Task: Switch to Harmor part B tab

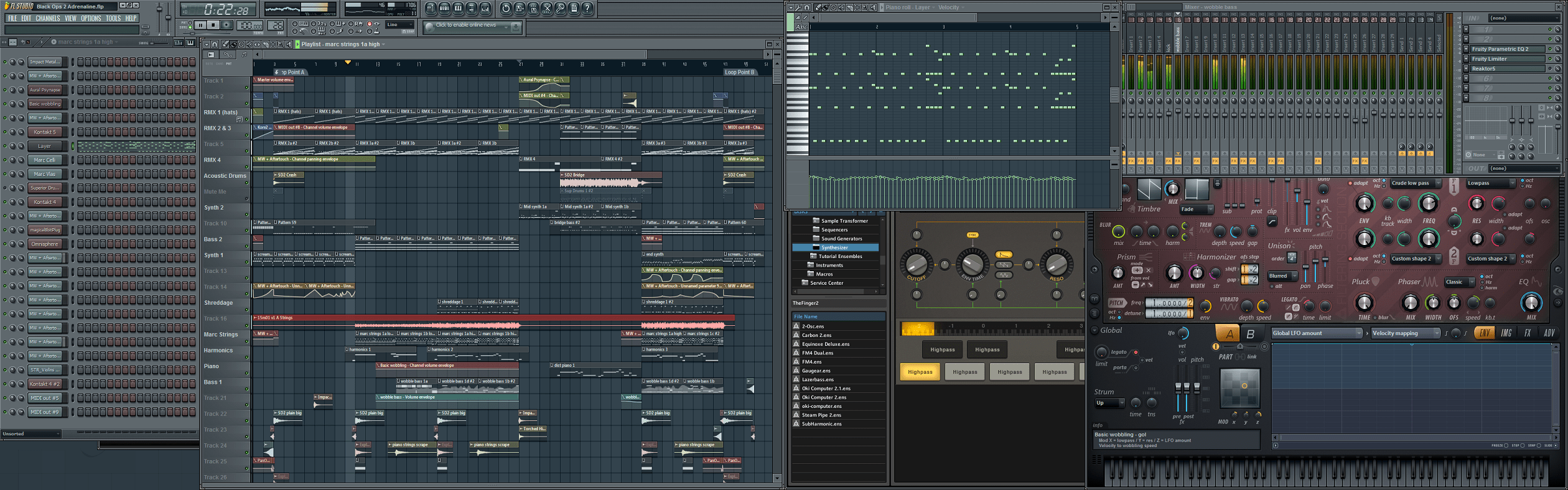Action: click(x=1250, y=334)
